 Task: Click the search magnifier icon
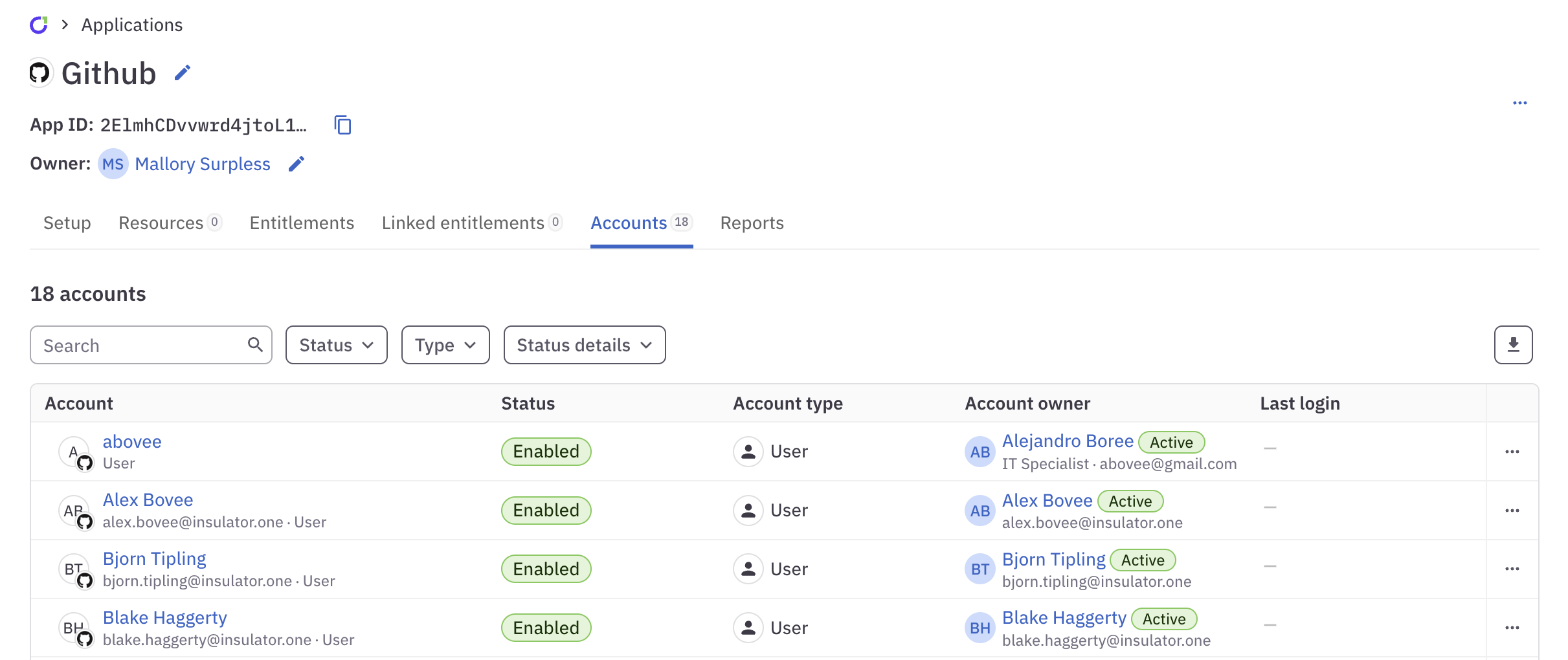[255, 345]
